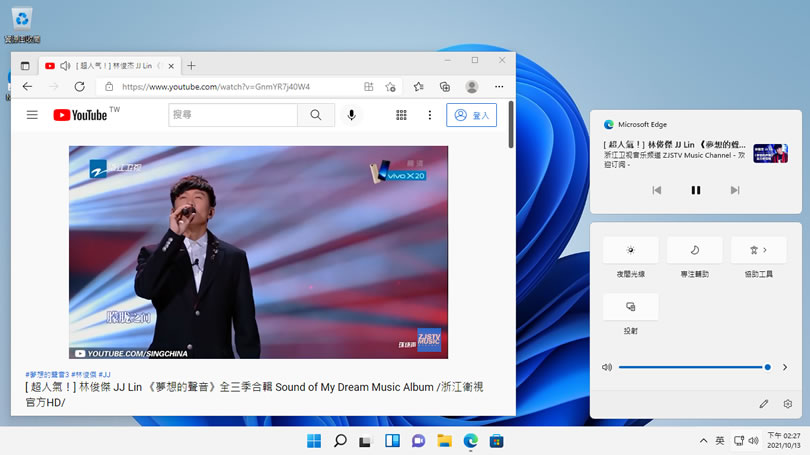Skip to previous track in media panel
Image resolution: width=810 pixels, height=455 pixels.
(x=657, y=190)
